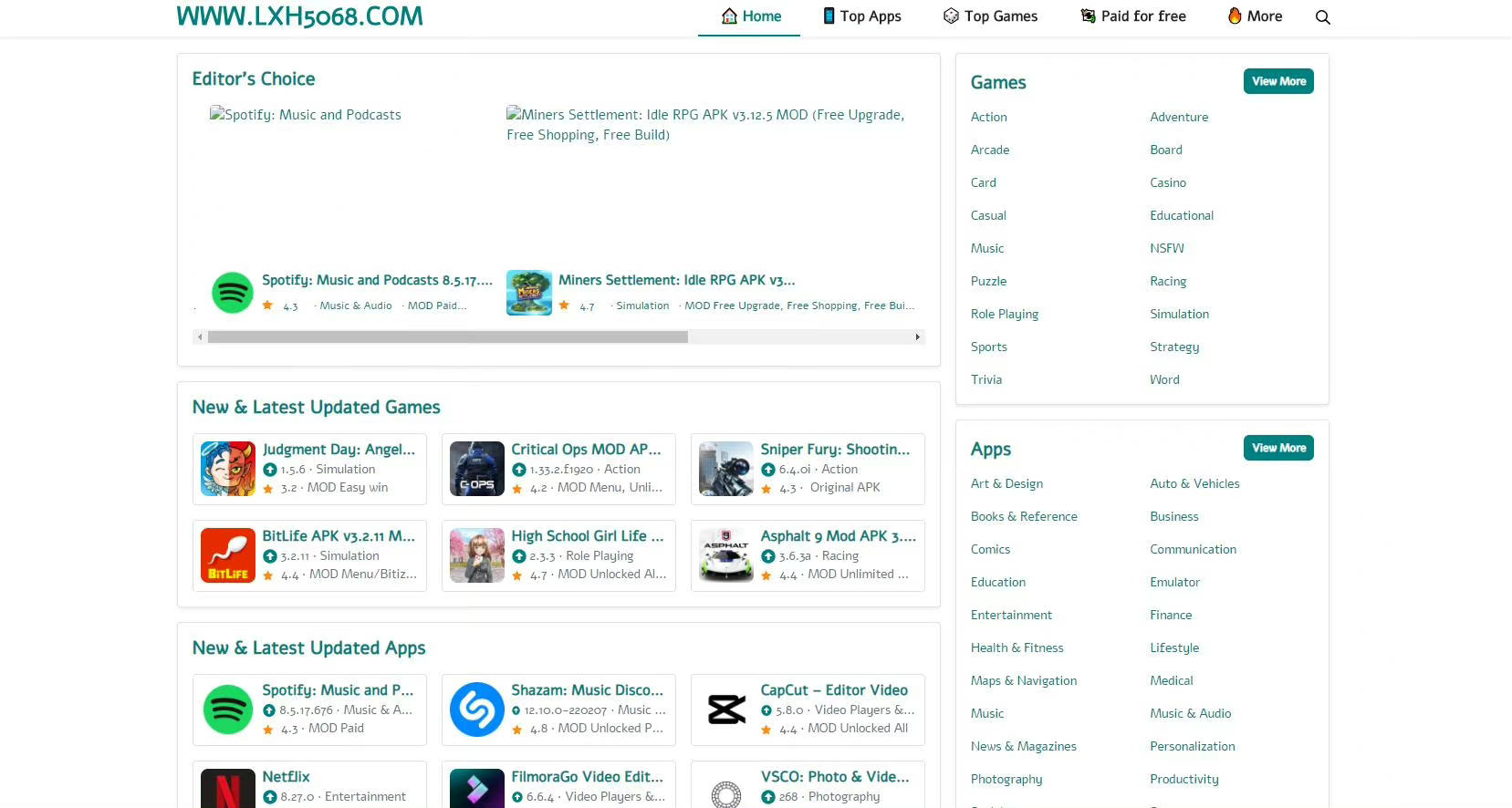Open the Top Games menu
Screen dimensions: 1512x808
click(990, 16)
